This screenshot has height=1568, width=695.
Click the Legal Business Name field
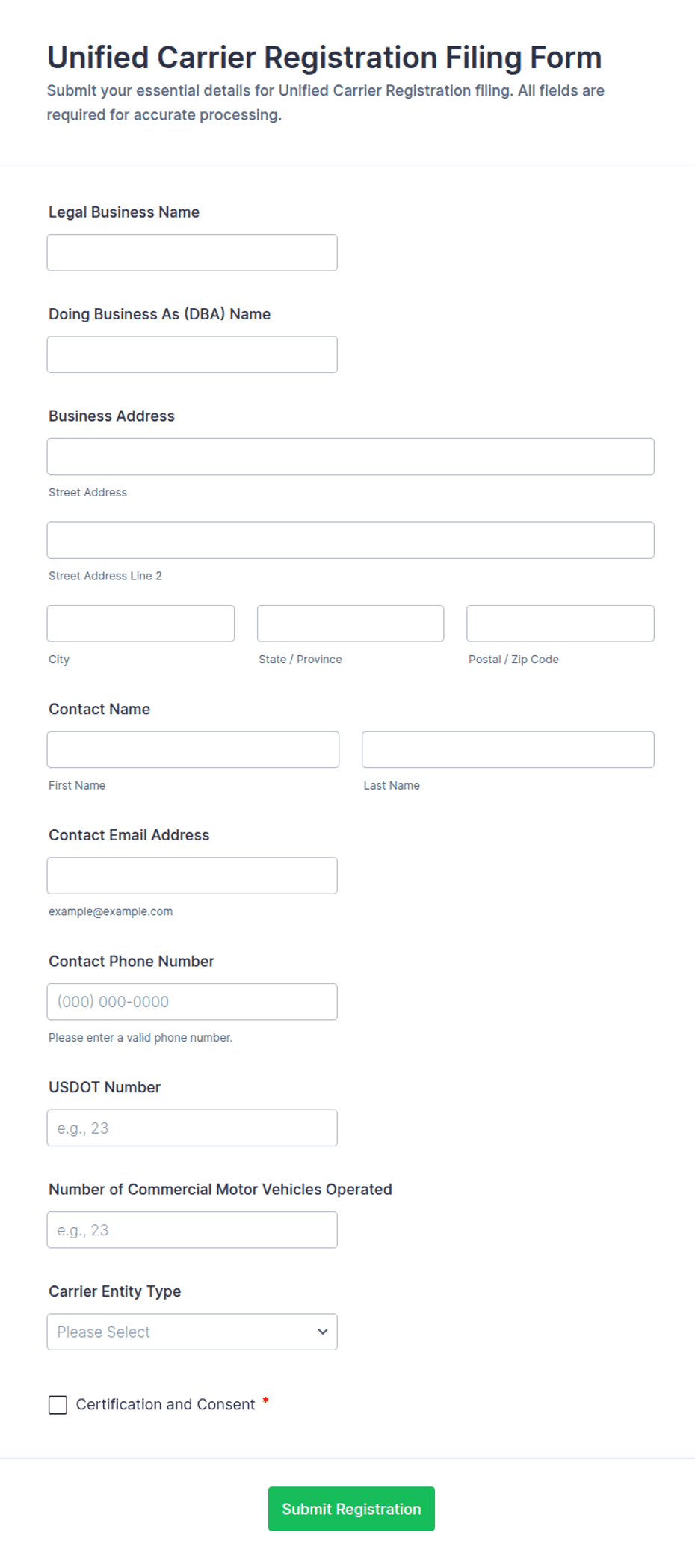coord(192,253)
